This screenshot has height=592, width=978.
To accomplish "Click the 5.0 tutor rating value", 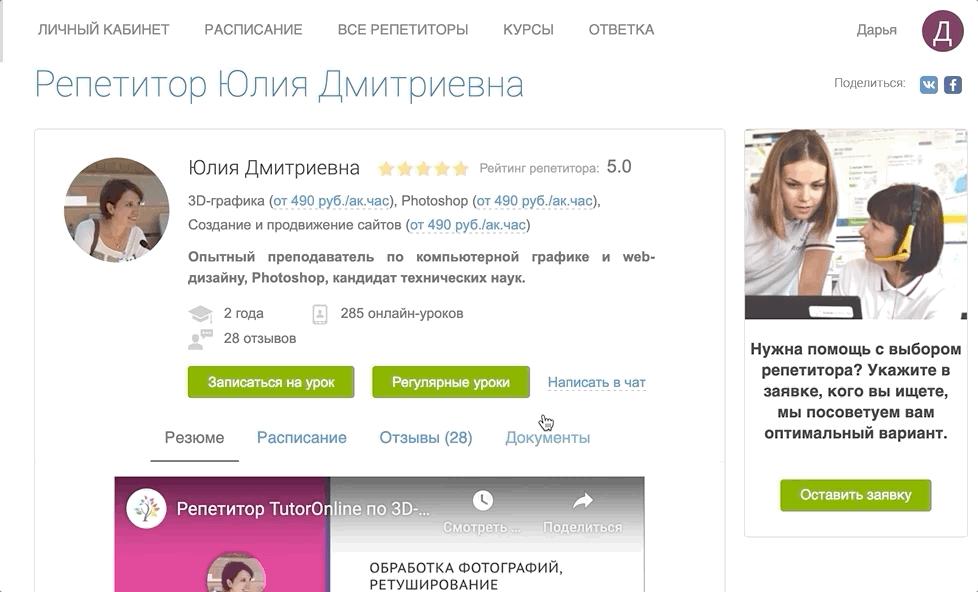I will point(619,167).
